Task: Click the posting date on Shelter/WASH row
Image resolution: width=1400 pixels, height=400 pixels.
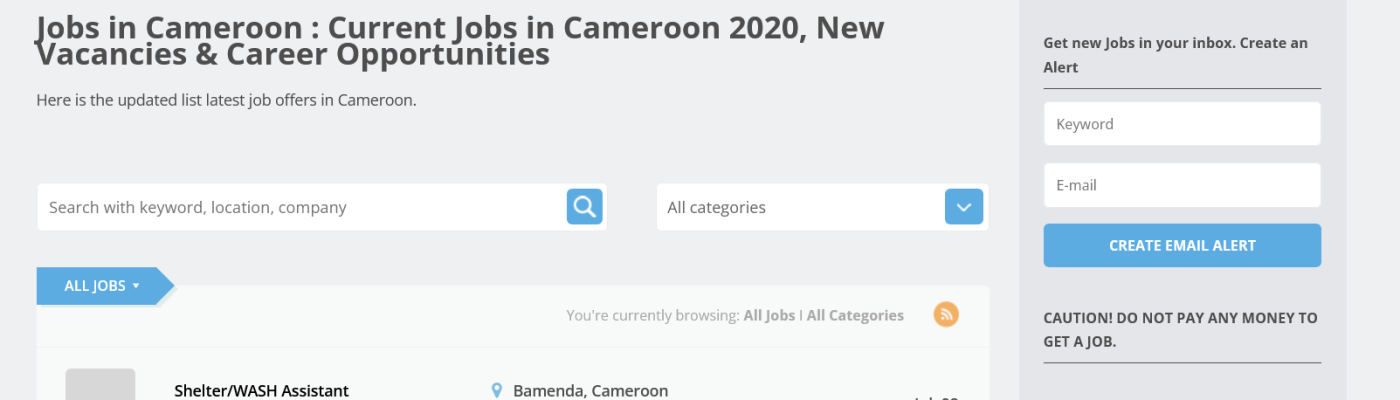Action: pyautogui.click(x=936, y=397)
